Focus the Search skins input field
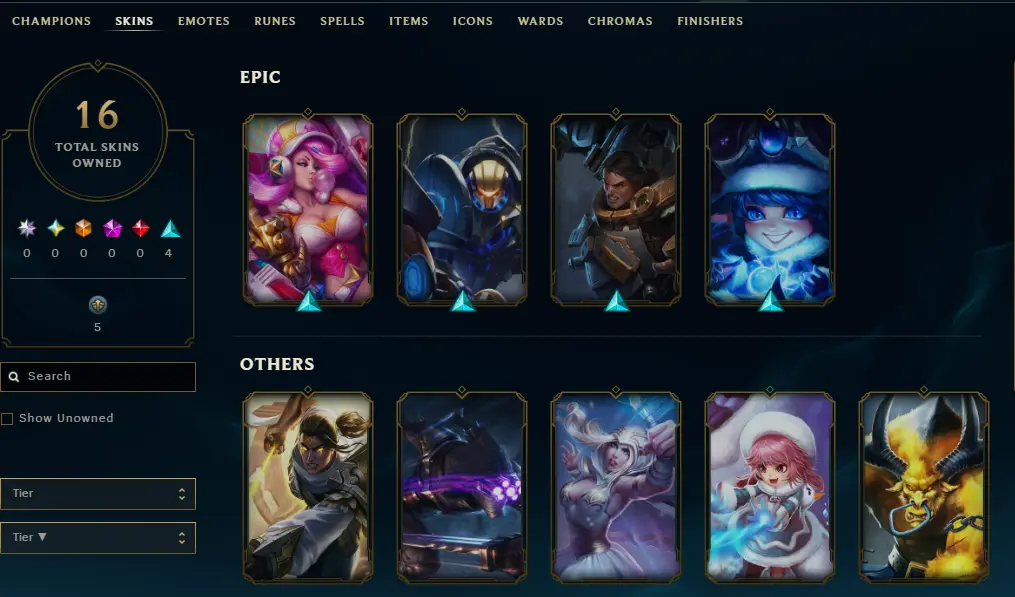 click(x=98, y=376)
